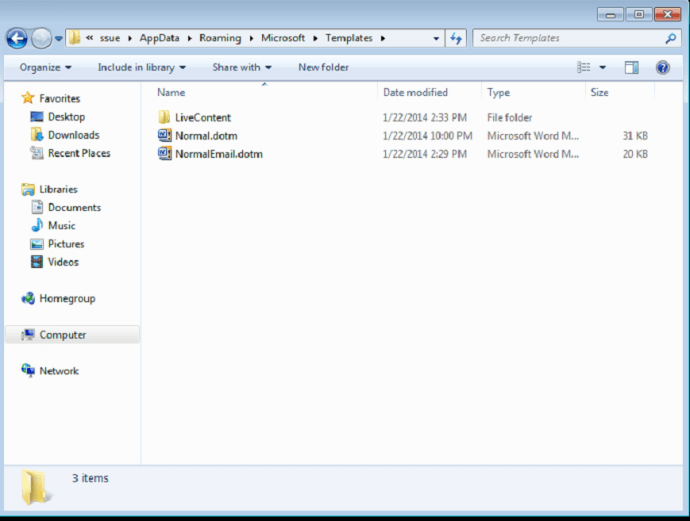Open the Organize dropdown menu
This screenshot has height=521, width=690.
pyautogui.click(x=45, y=68)
